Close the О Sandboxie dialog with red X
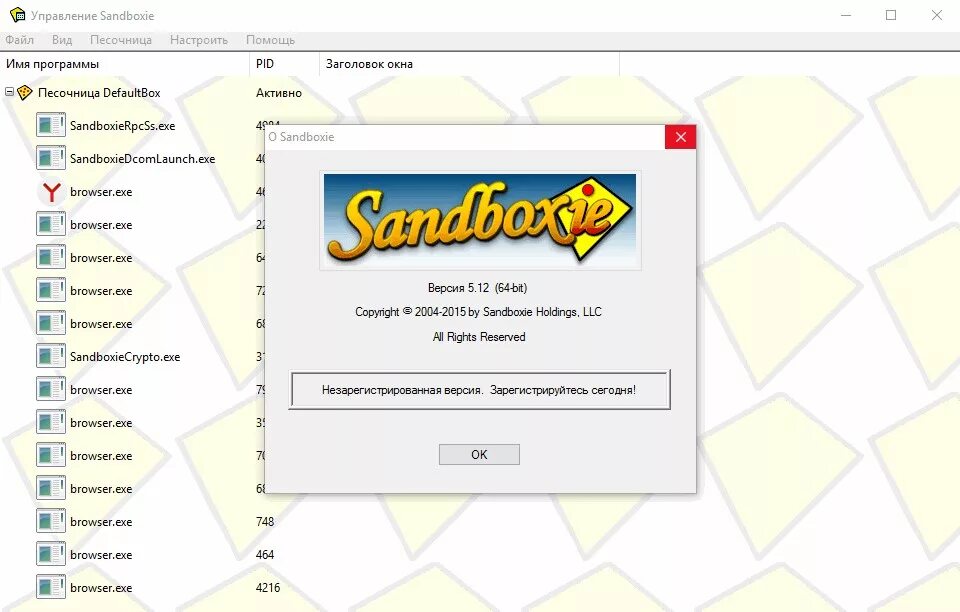Viewport: 960px width, 612px height. 680,136
